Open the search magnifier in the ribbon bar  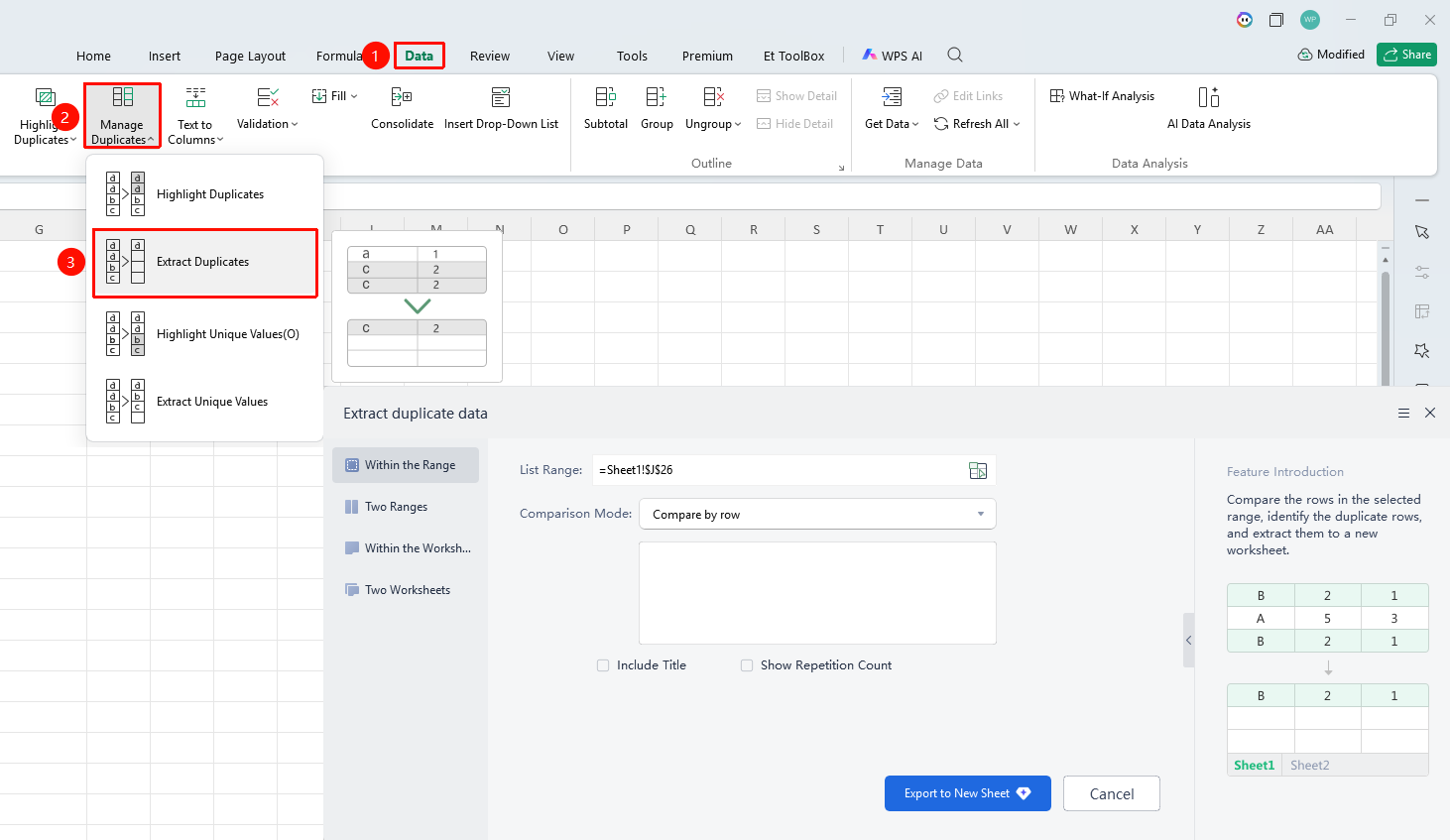[955, 55]
